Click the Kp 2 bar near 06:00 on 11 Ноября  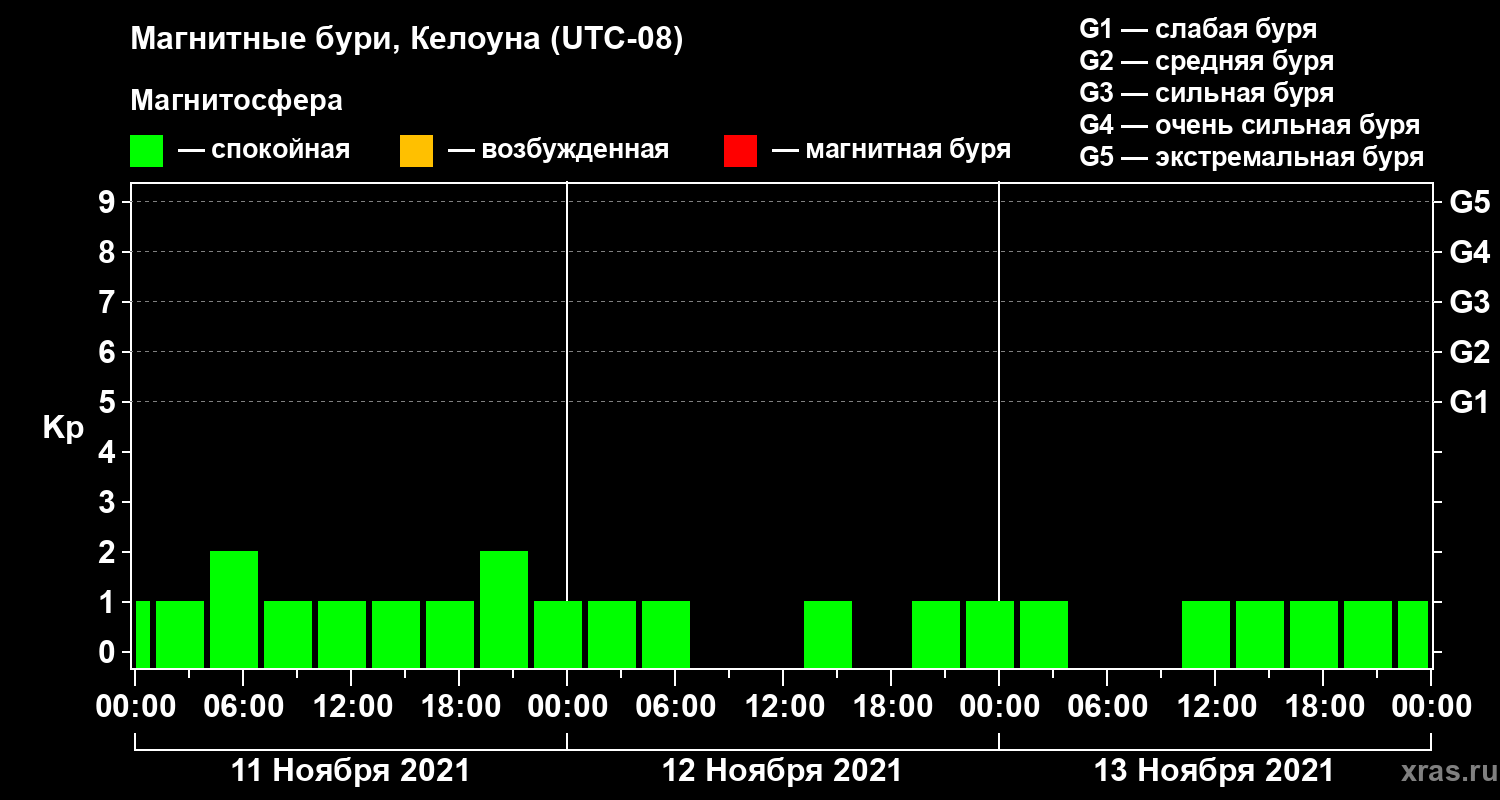point(234,609)
